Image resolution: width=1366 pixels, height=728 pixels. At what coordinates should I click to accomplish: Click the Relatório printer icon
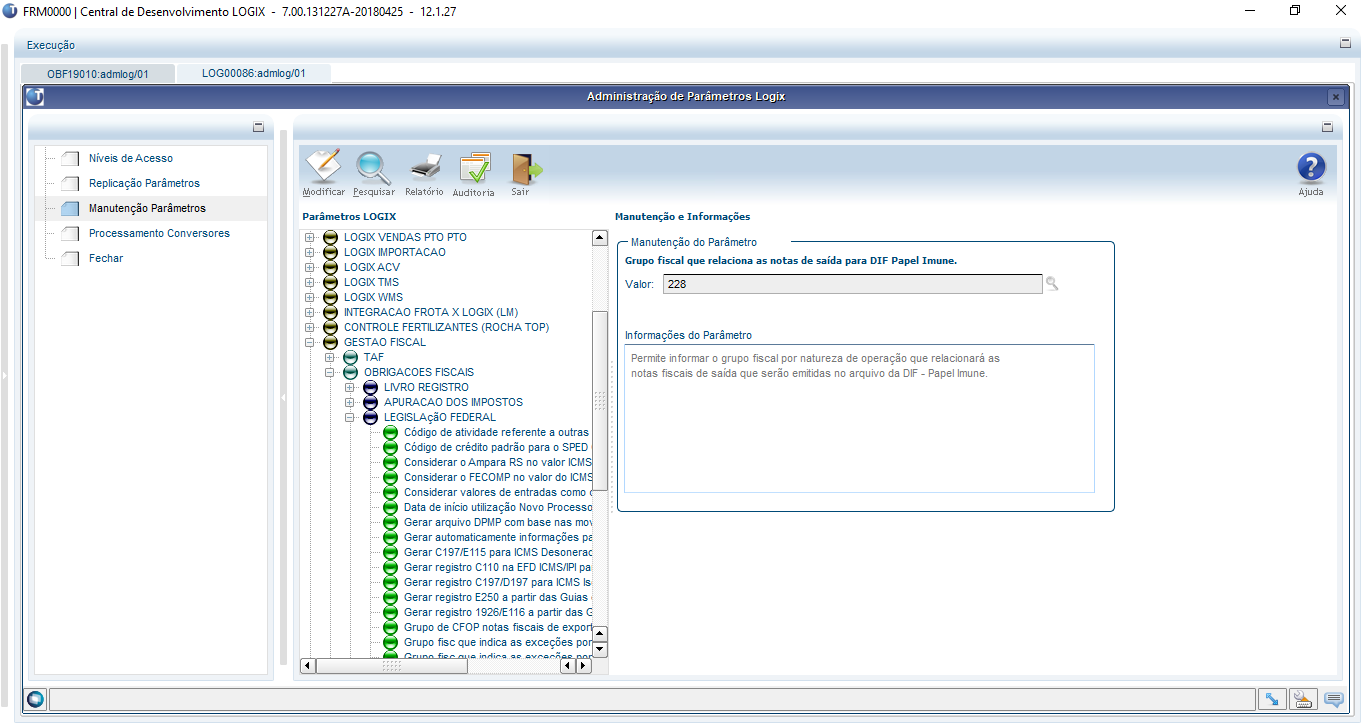(425, 167)
